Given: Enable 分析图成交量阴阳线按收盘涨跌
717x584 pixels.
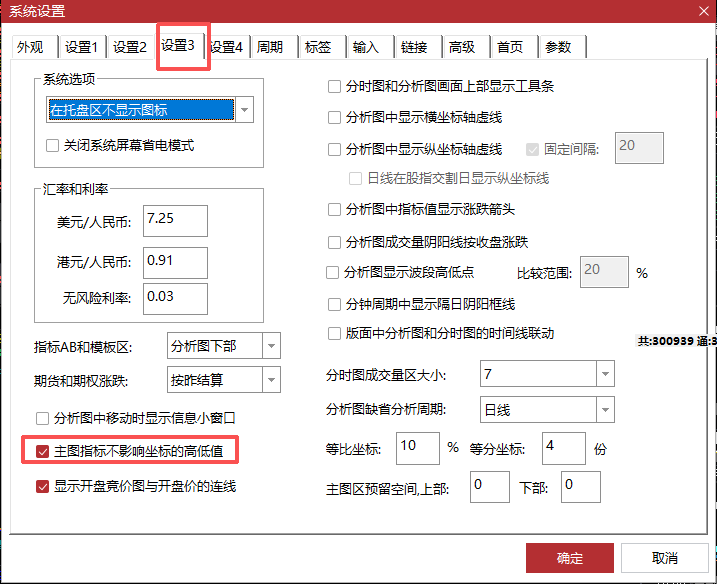Looking at the screenshot, I should [334, 242].
